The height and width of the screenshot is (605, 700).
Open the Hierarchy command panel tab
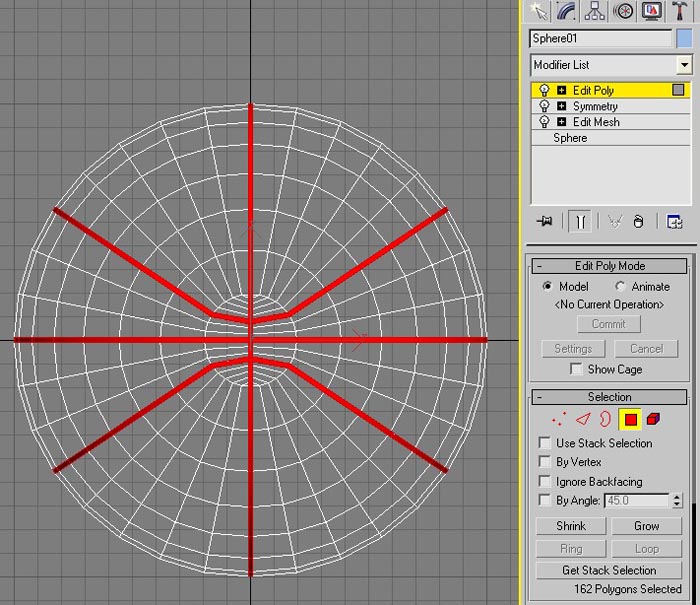click(x=594, y=11)
